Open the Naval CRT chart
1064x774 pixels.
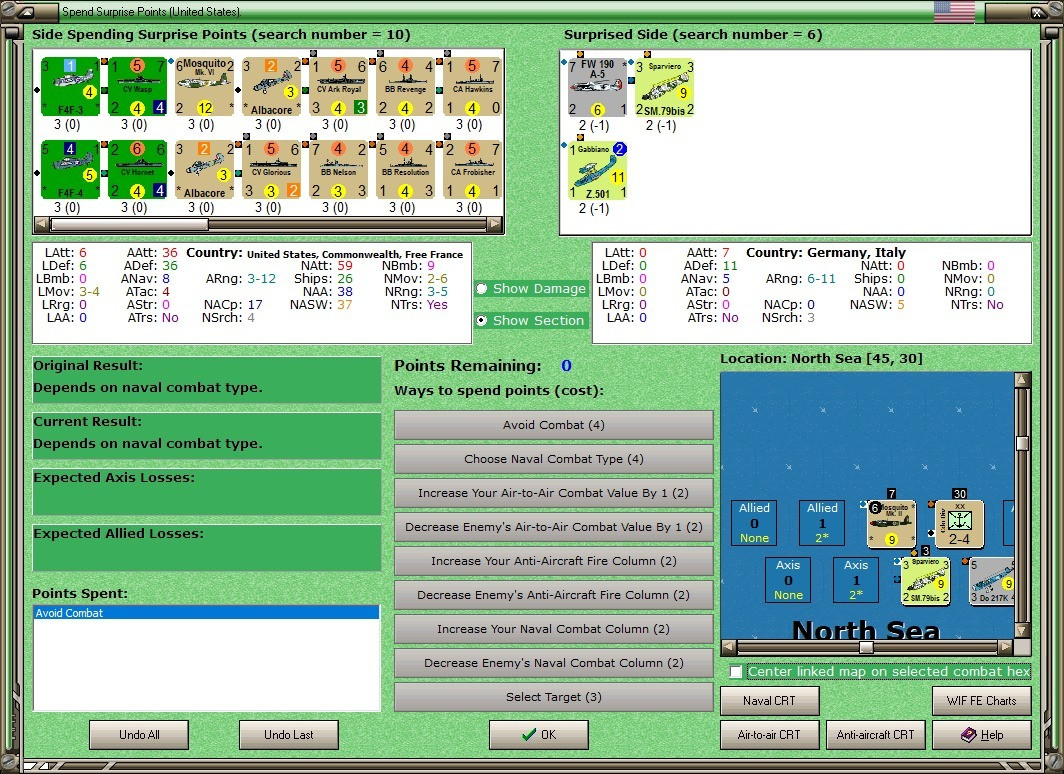pyautogui.click(x=770, y=701)
